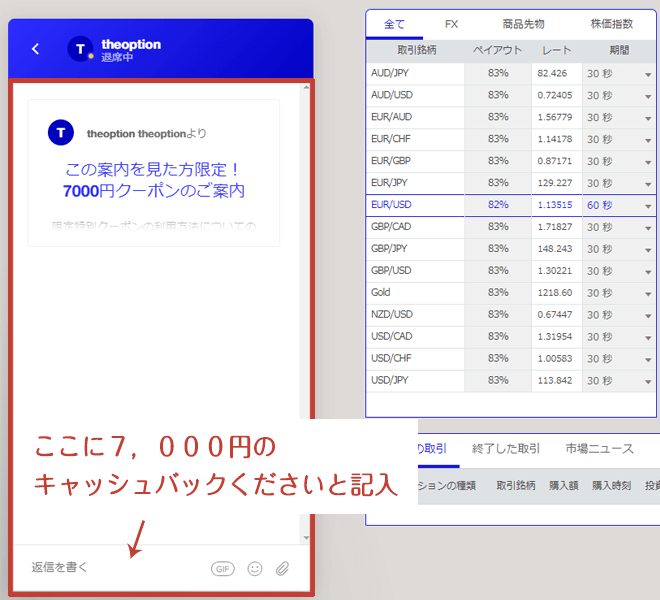Switch to the FX tab

click(451, 24)
